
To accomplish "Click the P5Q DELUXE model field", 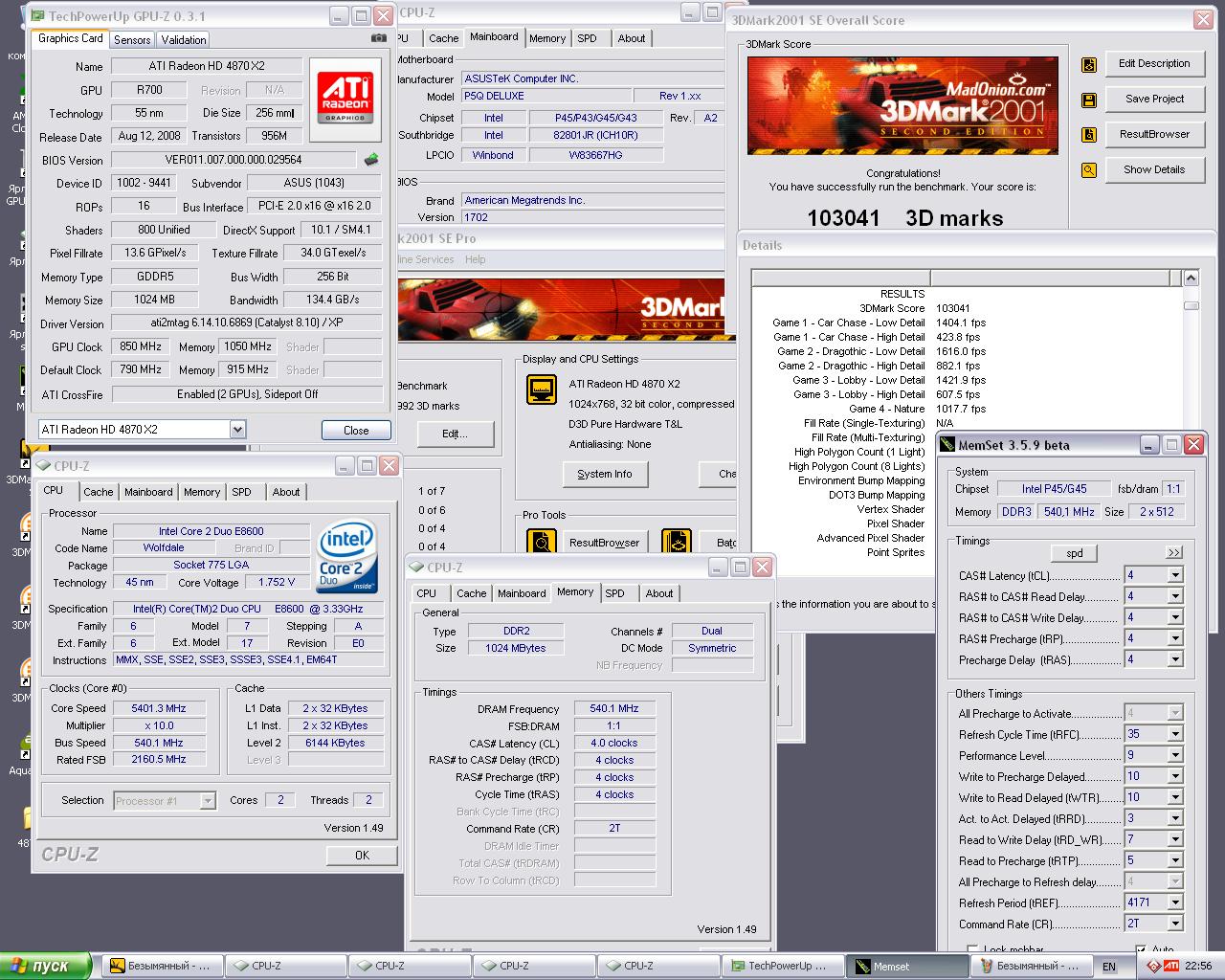I will [x=546, y=96].
